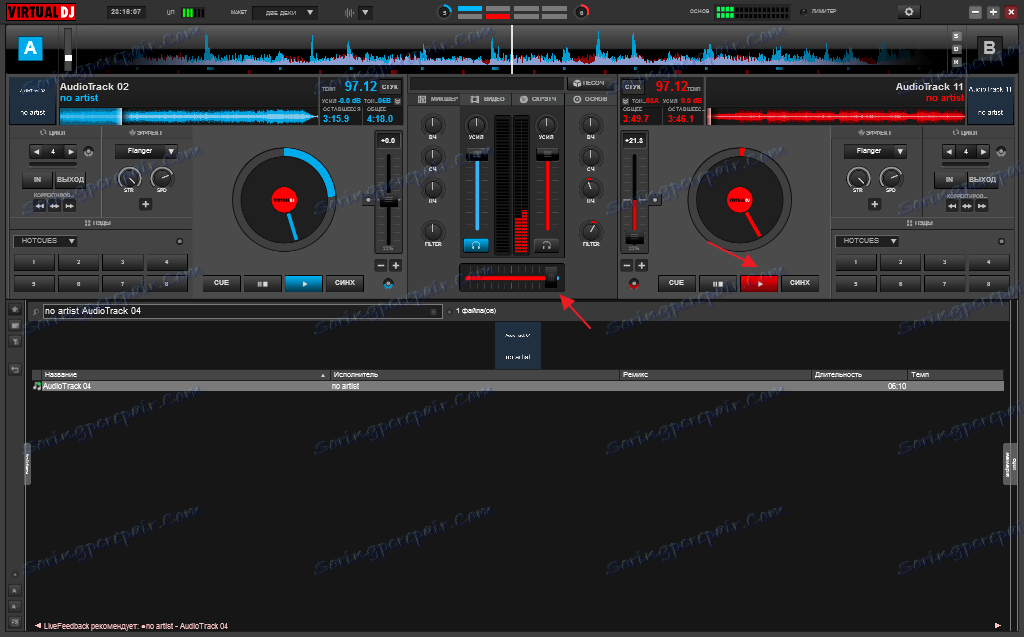Toggle loop activate icon on deck A
Image resolution: width=1024 pixels, height=637 pixels.
[x=88, y=152]
